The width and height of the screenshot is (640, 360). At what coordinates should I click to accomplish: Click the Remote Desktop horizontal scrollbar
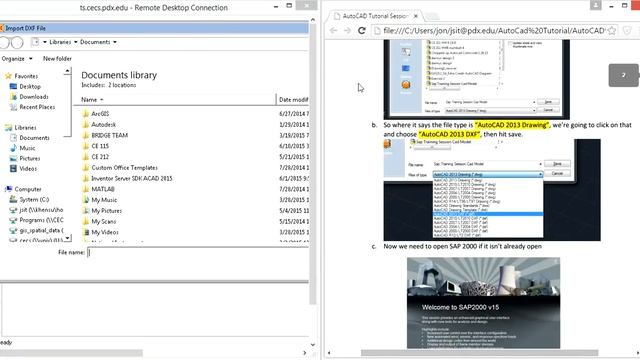click(71, 353)
